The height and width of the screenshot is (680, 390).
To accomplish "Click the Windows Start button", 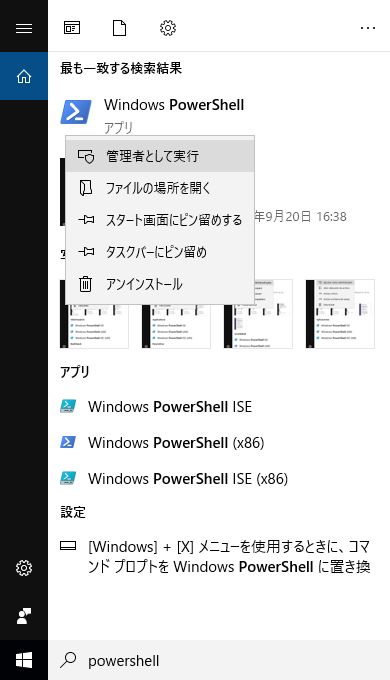I will (24, 660).
